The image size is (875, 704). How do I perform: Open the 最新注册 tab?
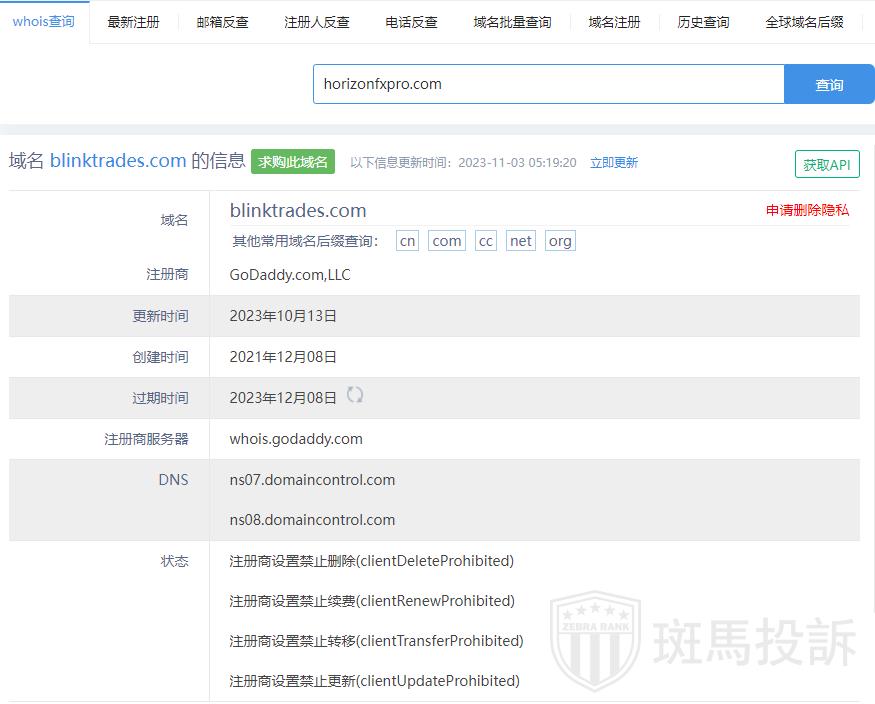(x=133, y=22)
